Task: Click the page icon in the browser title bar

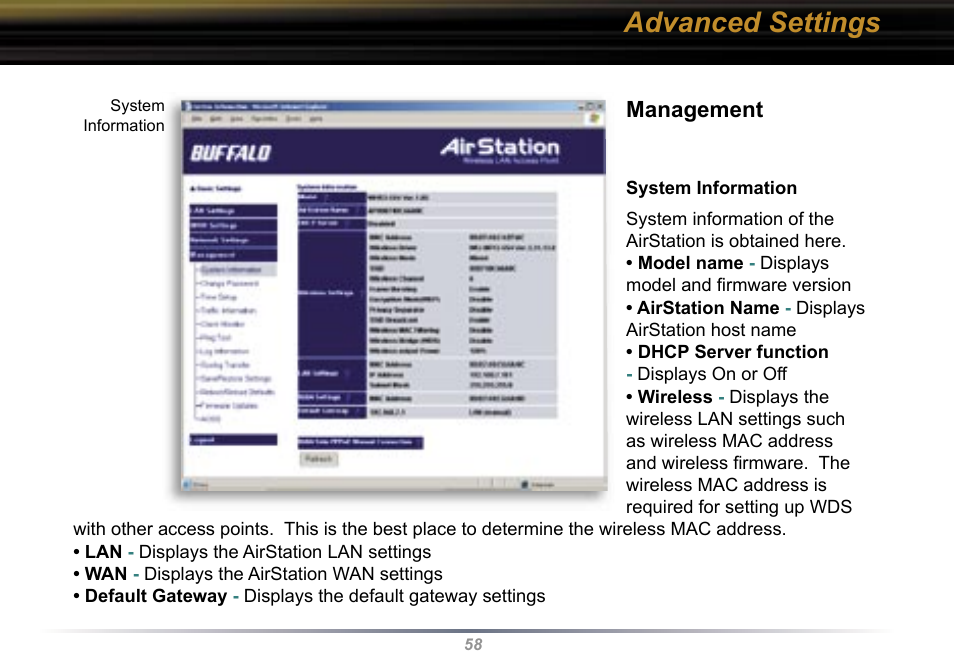Action: 188,107
